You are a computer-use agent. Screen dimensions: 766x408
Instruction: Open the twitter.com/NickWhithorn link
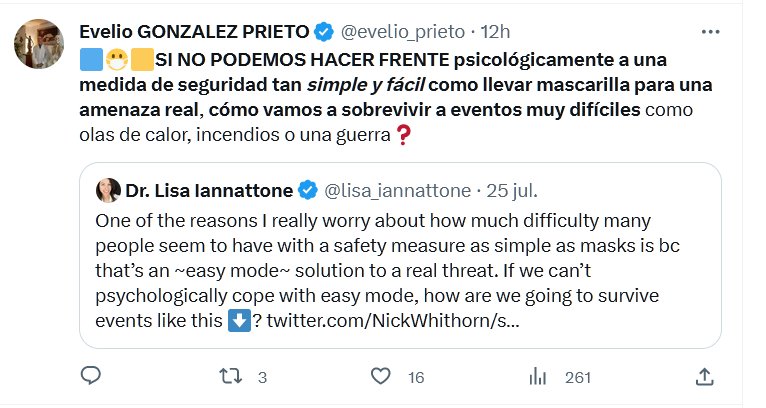coord(387,324)
